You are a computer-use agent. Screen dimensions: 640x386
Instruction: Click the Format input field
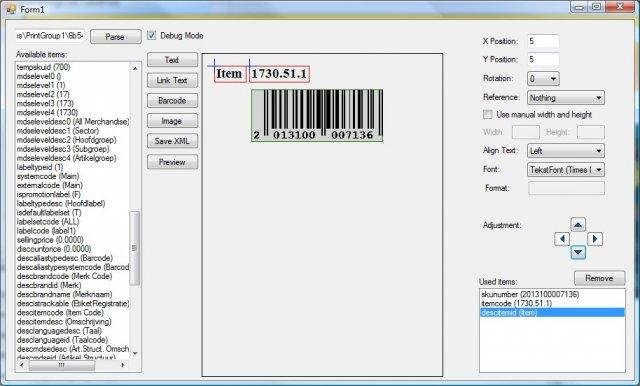point(566,189)
